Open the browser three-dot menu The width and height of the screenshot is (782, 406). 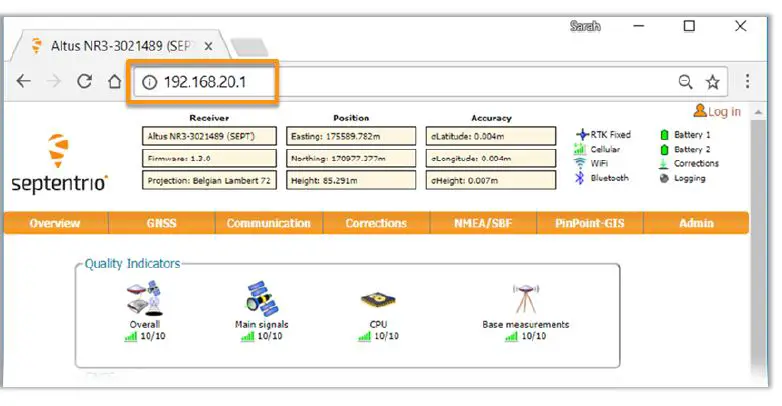pyautogui.click(x=747, y=81)
